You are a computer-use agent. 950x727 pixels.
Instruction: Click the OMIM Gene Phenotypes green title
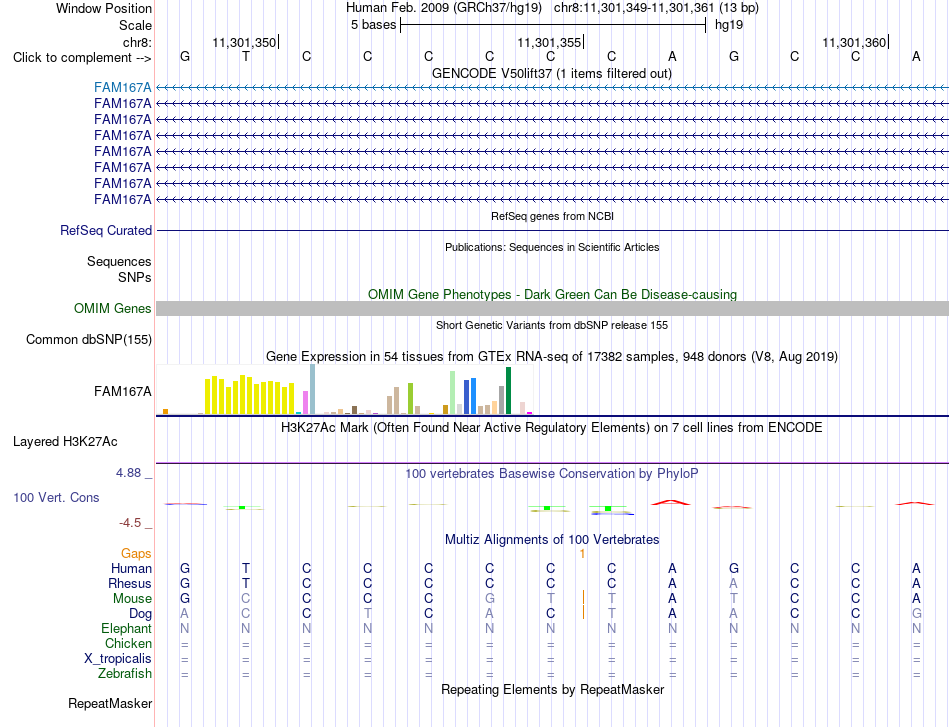click(552, 294)
